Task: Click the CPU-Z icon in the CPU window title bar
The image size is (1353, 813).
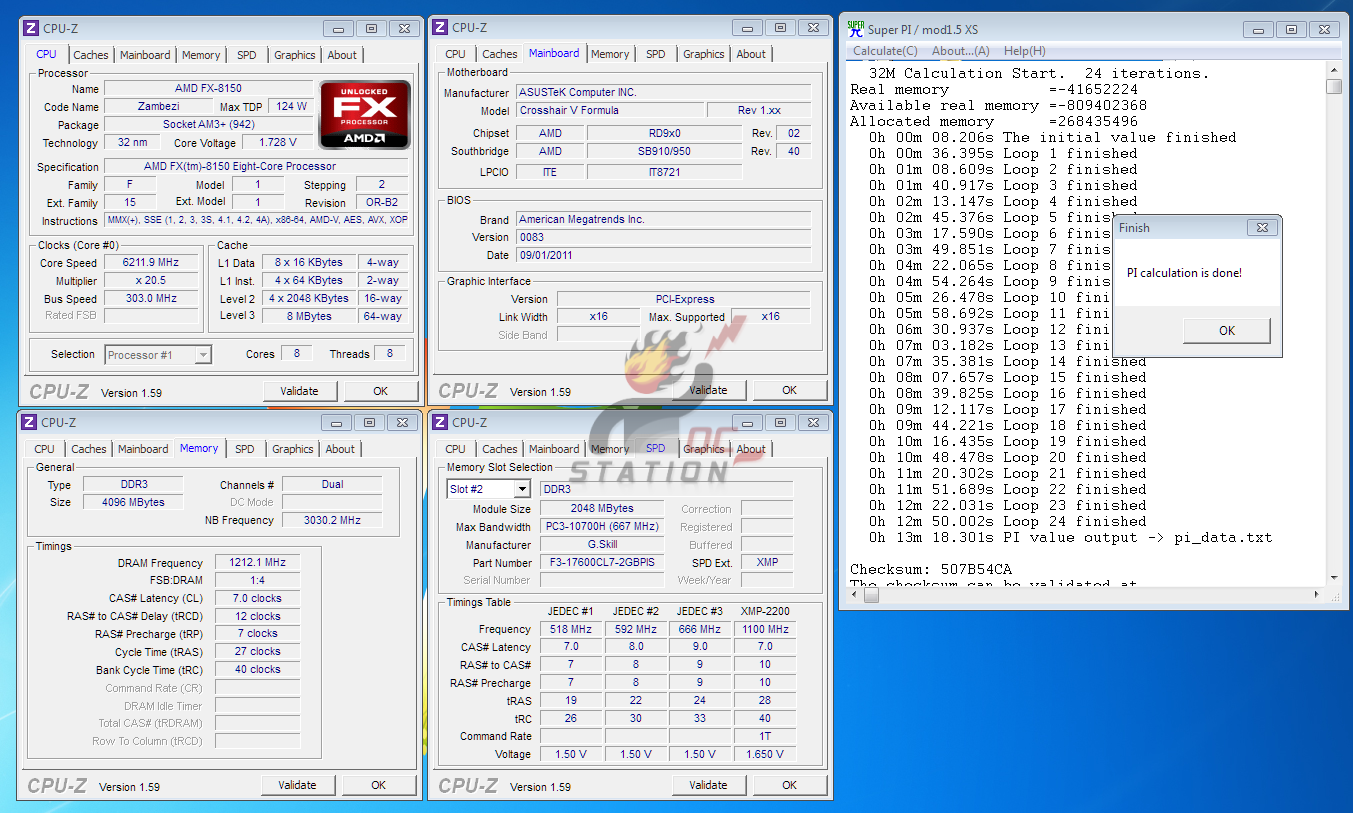Action: [31, 28]
